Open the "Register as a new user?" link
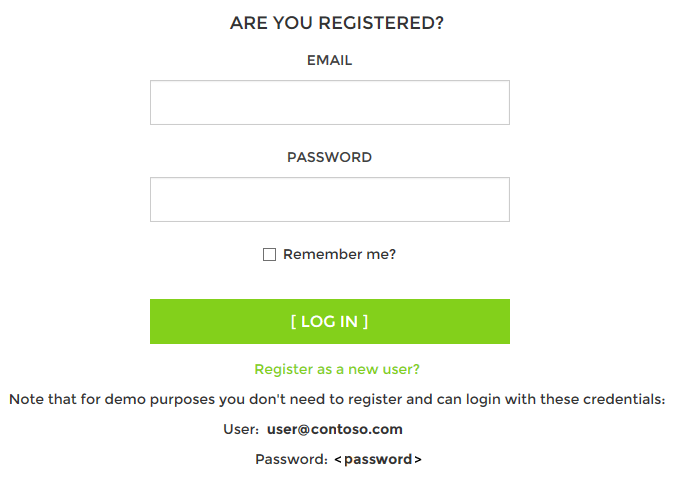Viewport: 674px width, 478px height. click(337, 369)
